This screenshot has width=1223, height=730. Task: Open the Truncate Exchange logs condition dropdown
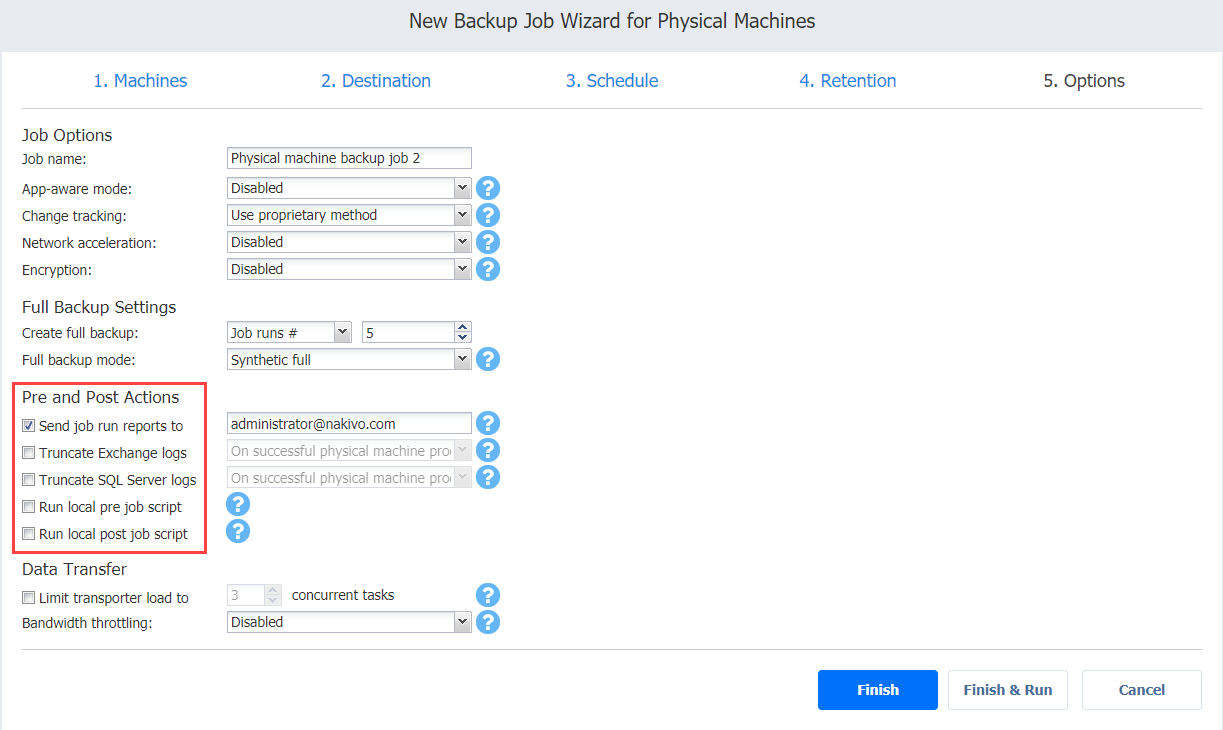349,451
